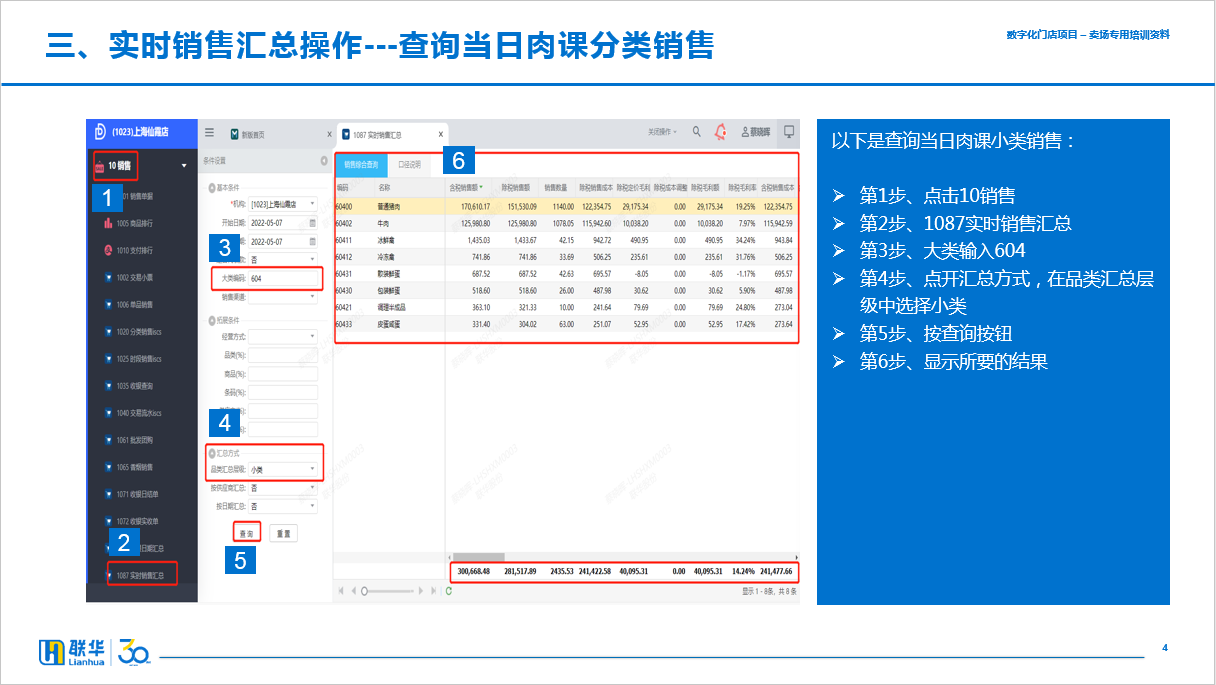Open the 按供应商汇总 dropdown

[283, 488]
